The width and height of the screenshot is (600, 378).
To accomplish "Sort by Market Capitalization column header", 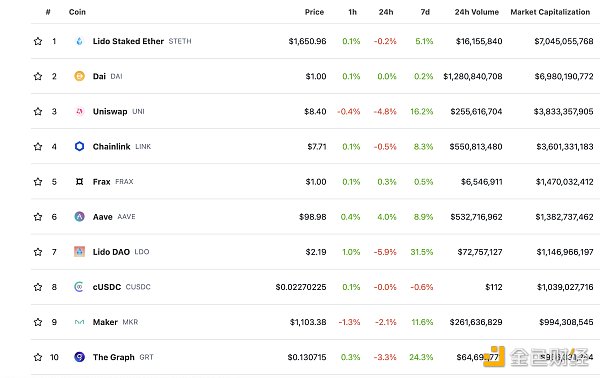I will 550,12.
